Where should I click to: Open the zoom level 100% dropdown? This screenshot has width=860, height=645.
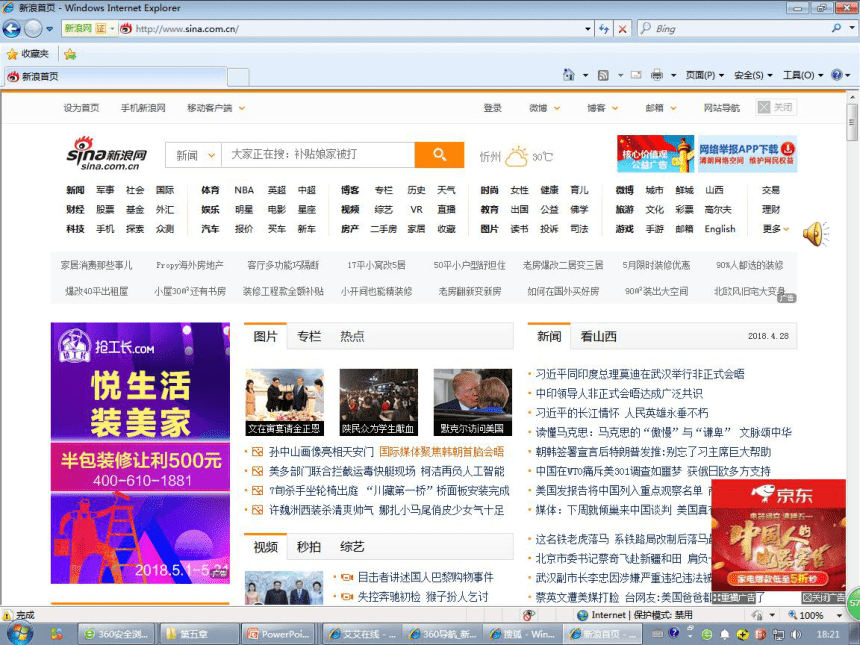coord(837,615)
